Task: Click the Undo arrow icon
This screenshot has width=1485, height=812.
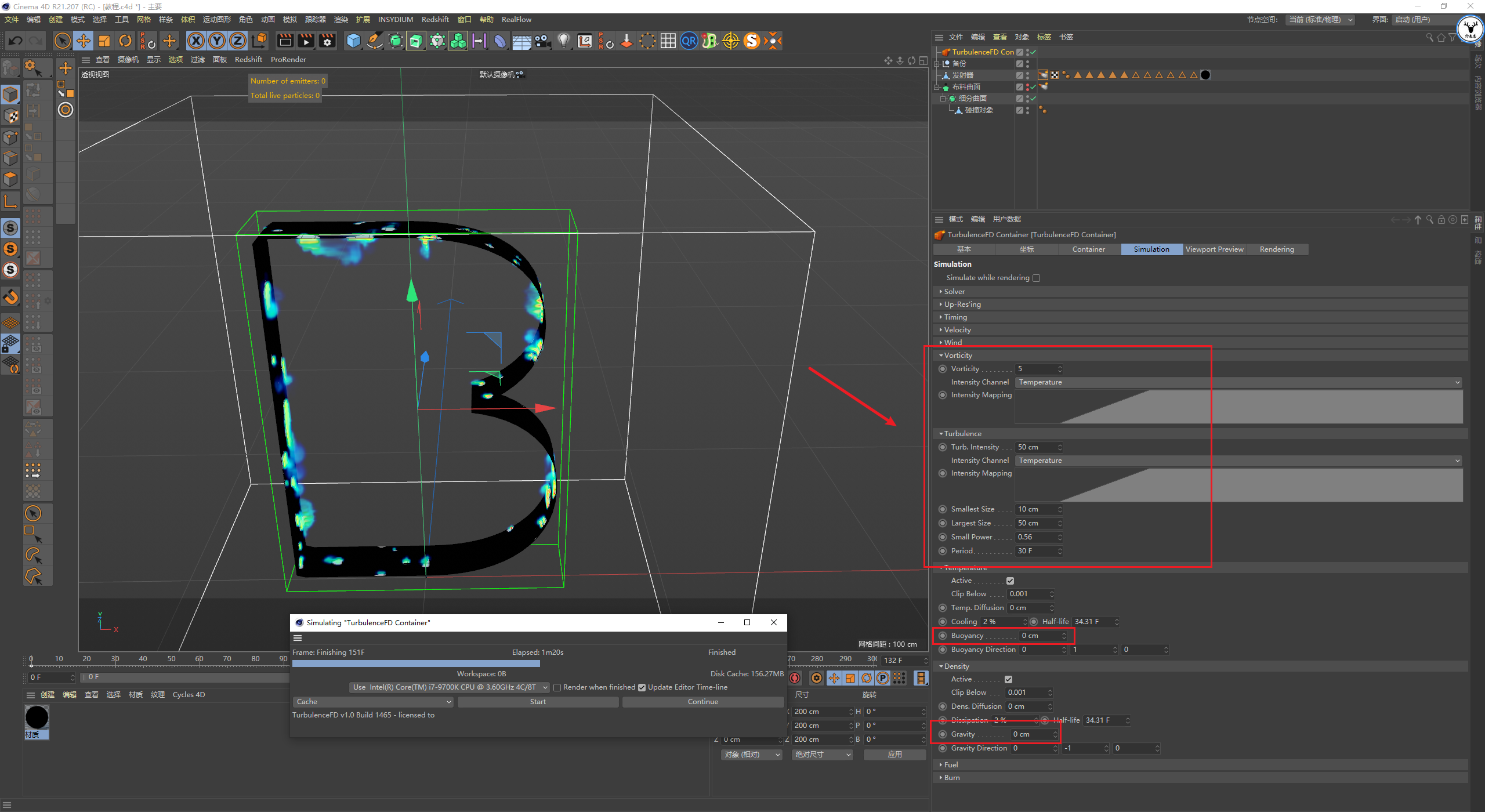Action: (x=16, y=41)
